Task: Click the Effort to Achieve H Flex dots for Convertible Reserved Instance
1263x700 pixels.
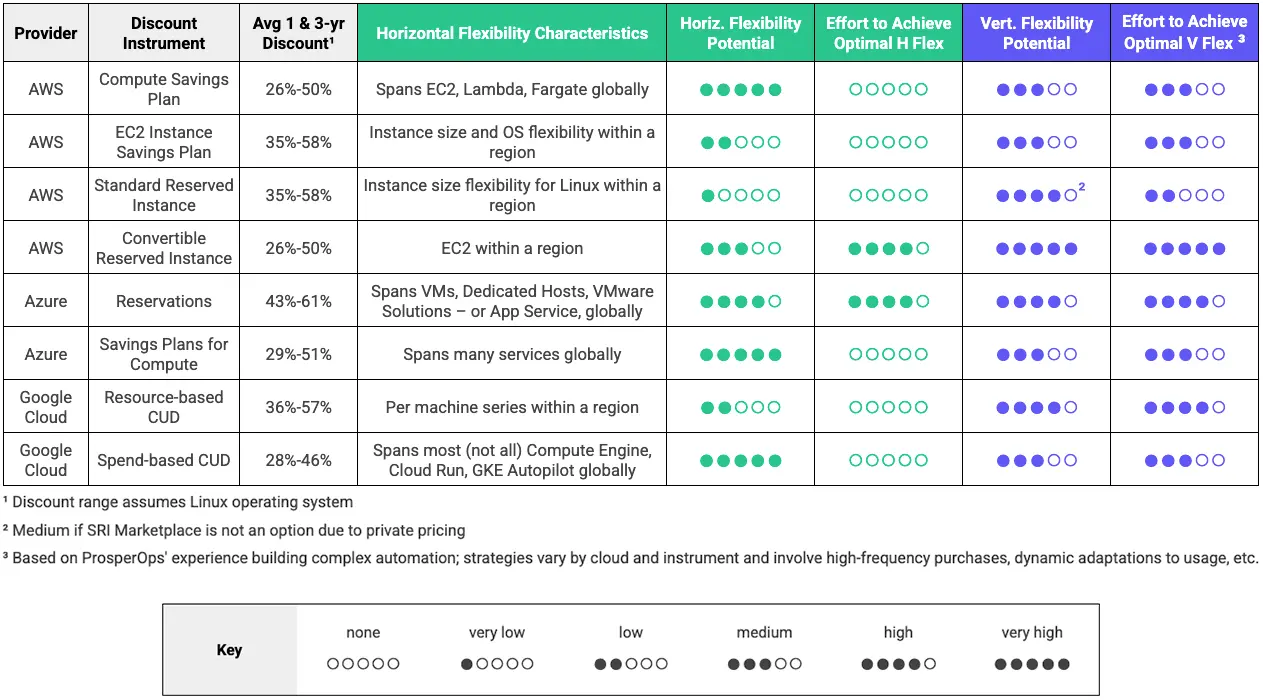Action: click(888, 249)
